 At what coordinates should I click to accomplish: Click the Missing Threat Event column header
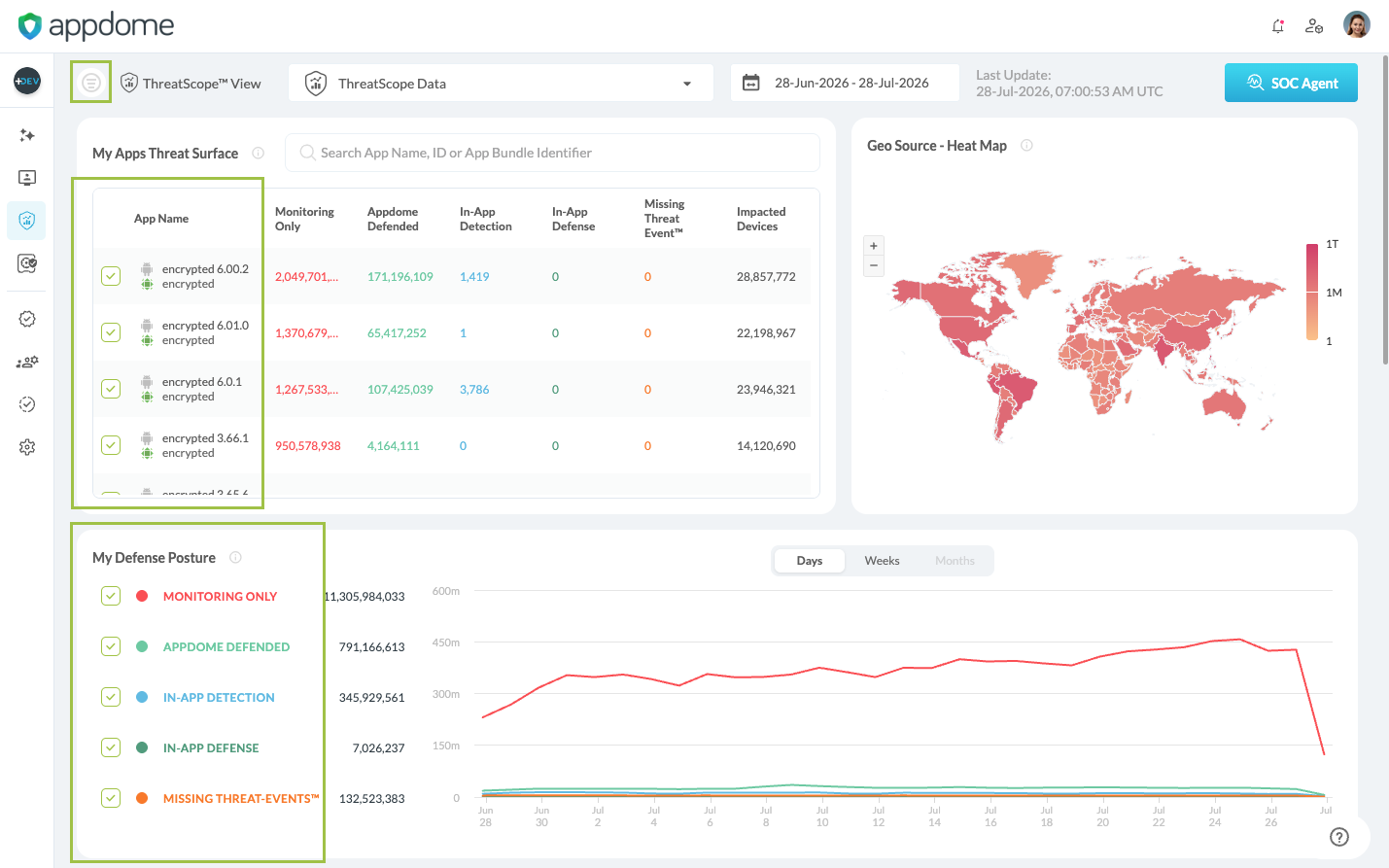[665, 219]
